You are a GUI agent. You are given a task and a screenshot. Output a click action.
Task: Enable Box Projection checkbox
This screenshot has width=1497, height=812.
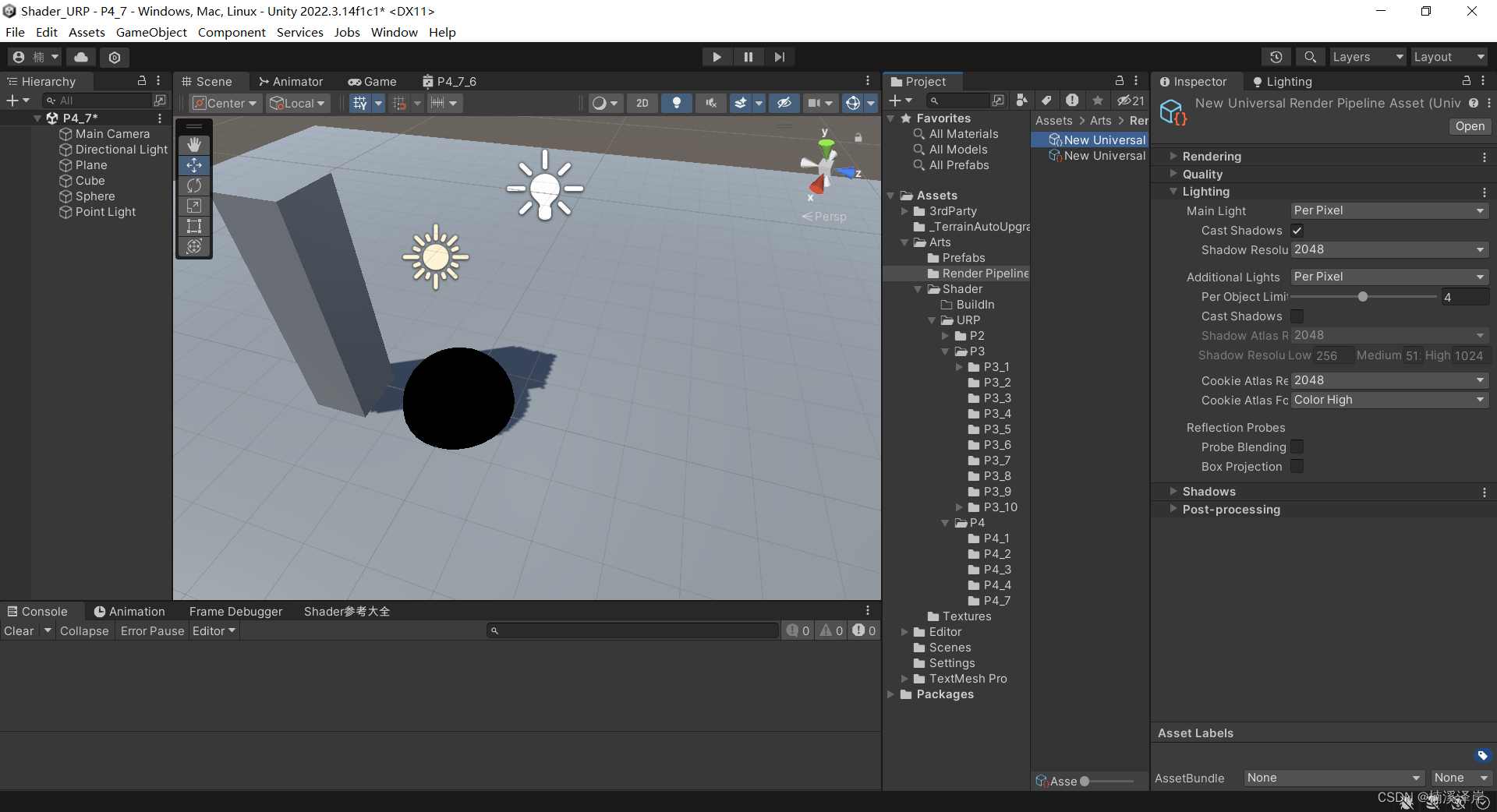coord(1297,467)
